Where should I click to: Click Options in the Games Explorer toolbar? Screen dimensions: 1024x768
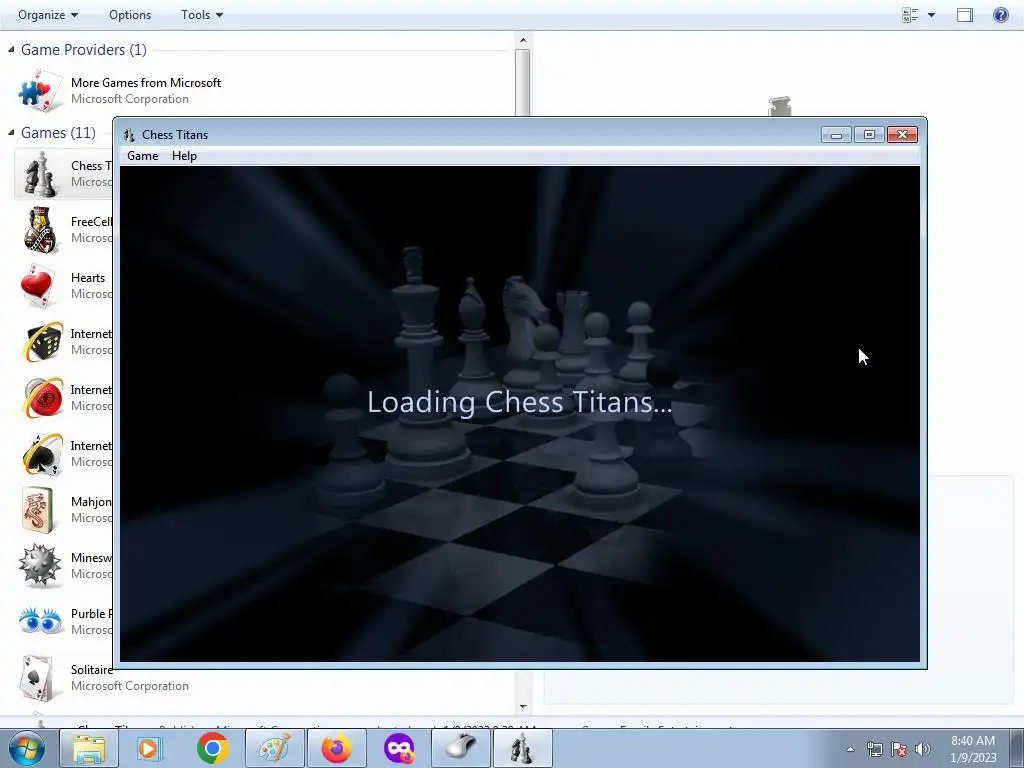click(x=130, y=14)
